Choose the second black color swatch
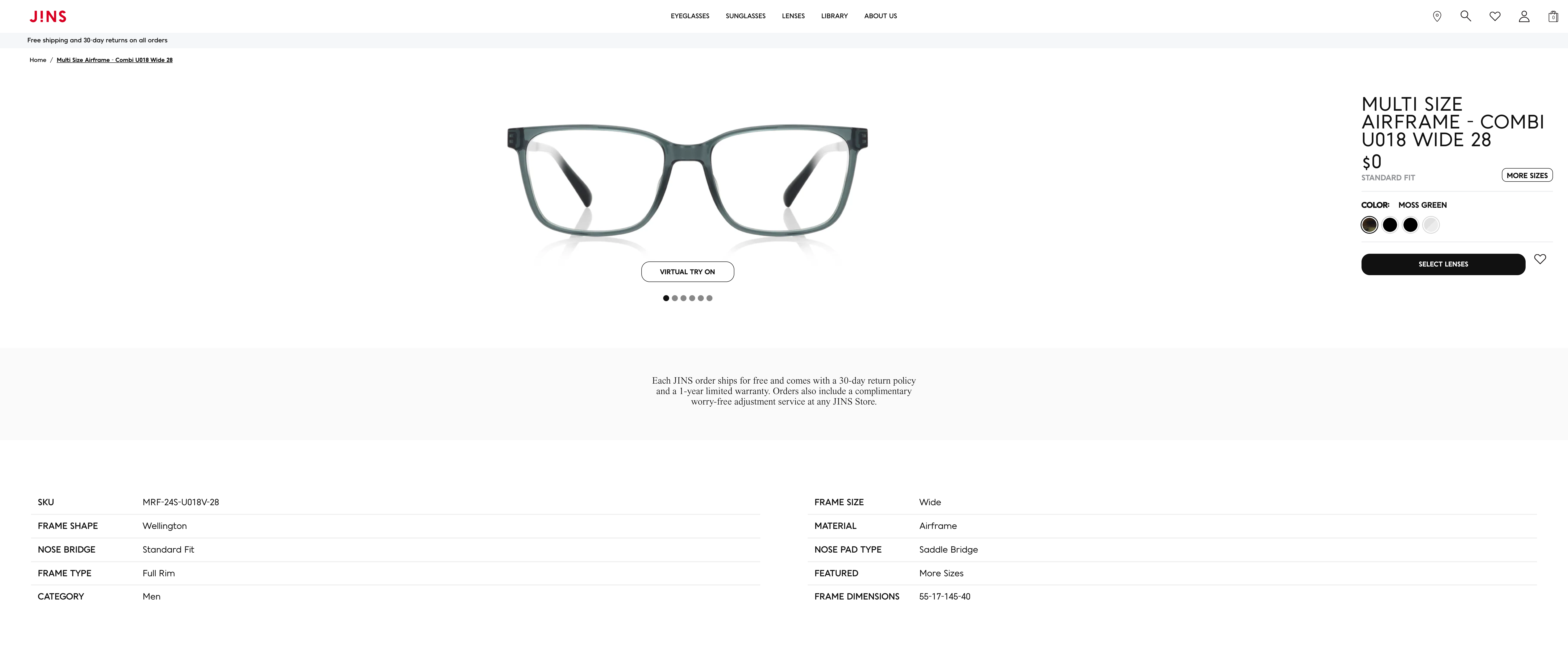Viewport: 1568px width, 656px height. [x=1410, y=225]
